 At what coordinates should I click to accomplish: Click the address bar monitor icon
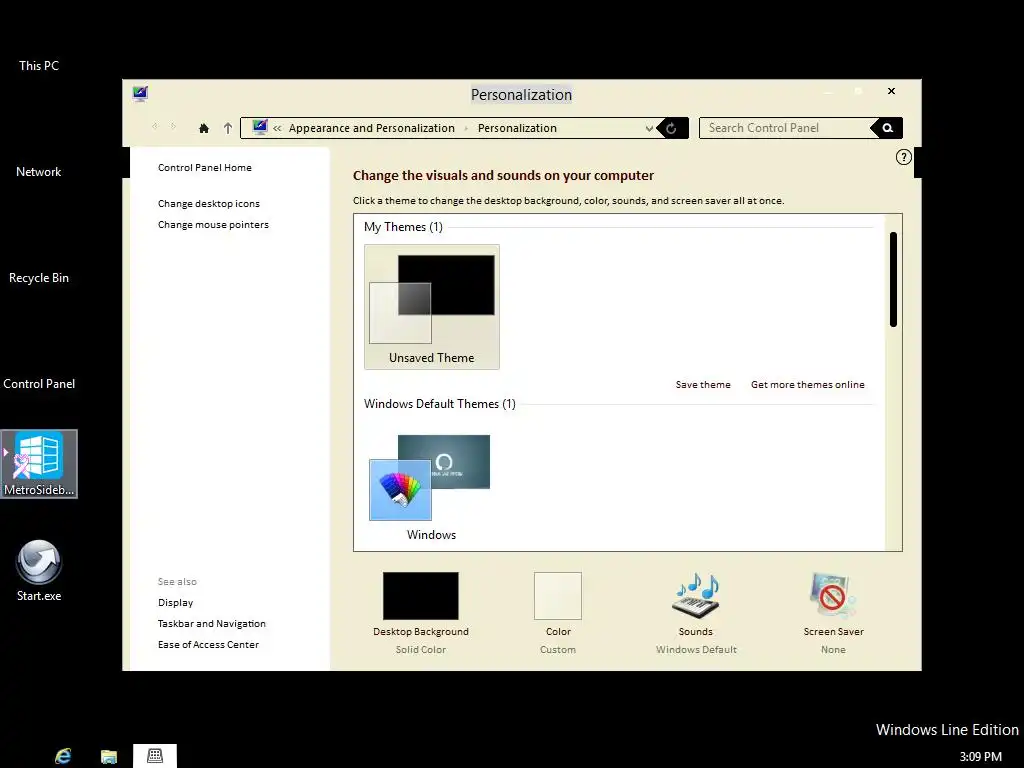pos(260,127)
